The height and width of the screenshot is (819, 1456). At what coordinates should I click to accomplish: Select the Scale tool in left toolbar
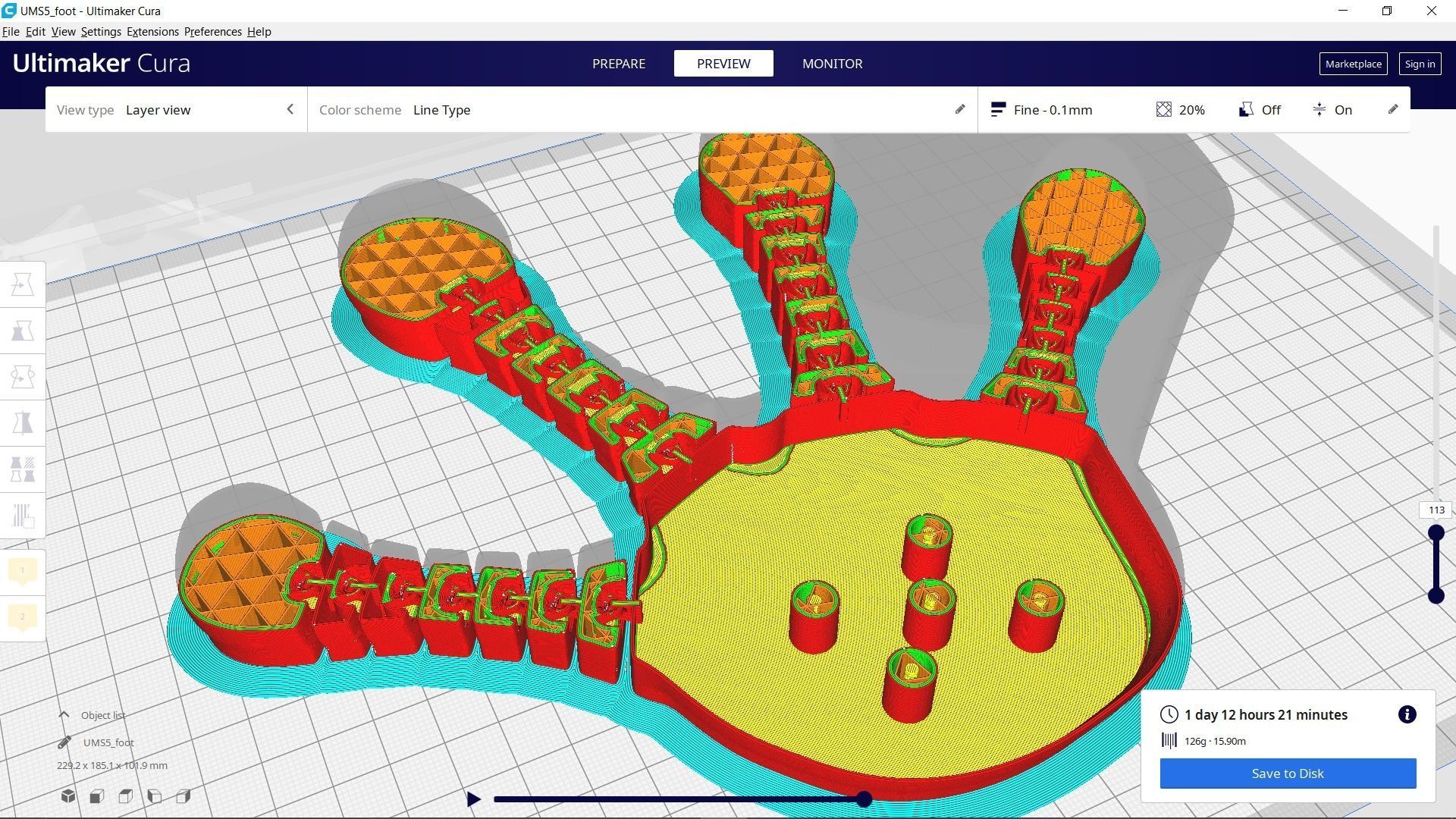(x=23, y=331)
